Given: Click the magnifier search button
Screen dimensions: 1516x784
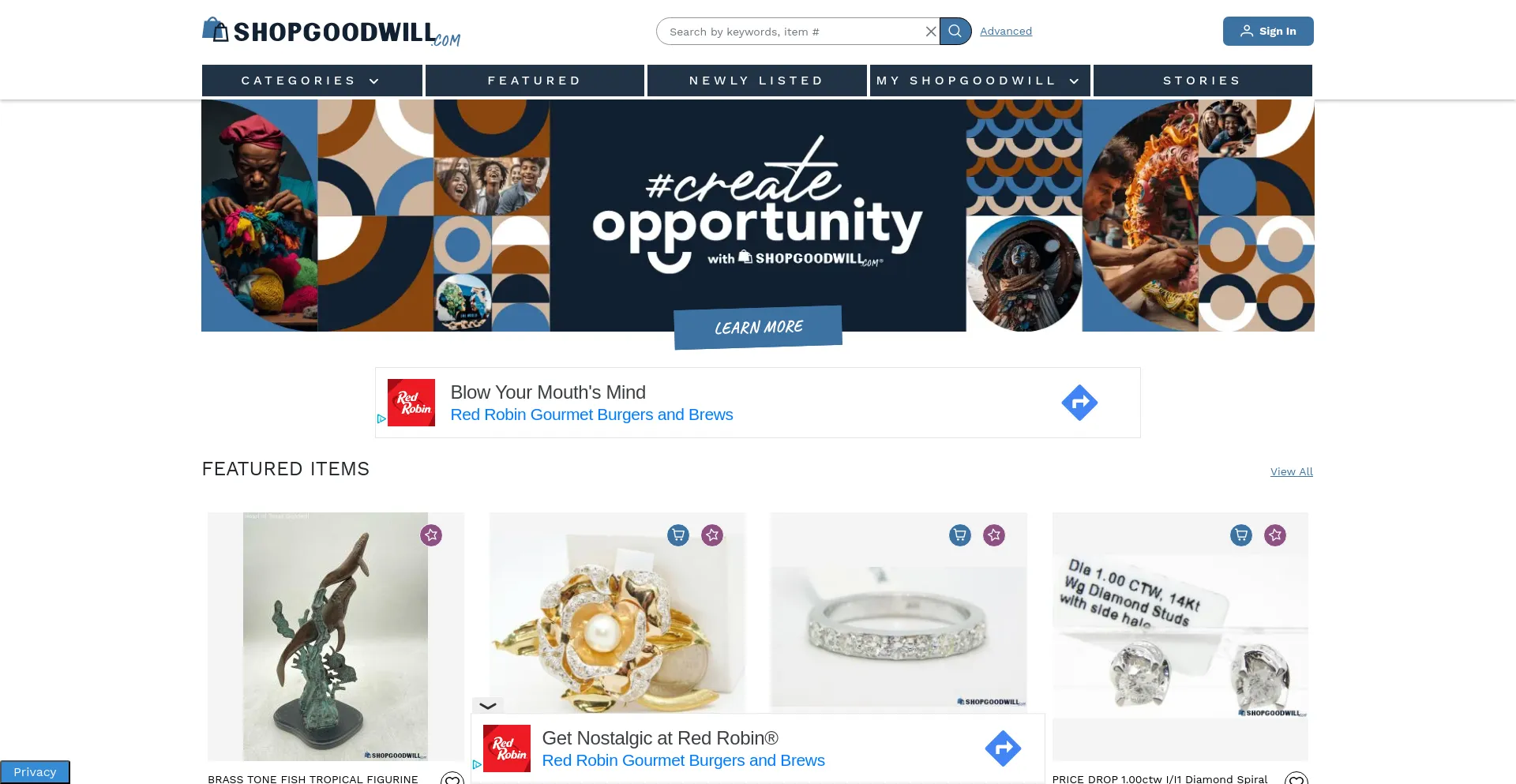Looking at the screenshot, I should tap(955, 32).
